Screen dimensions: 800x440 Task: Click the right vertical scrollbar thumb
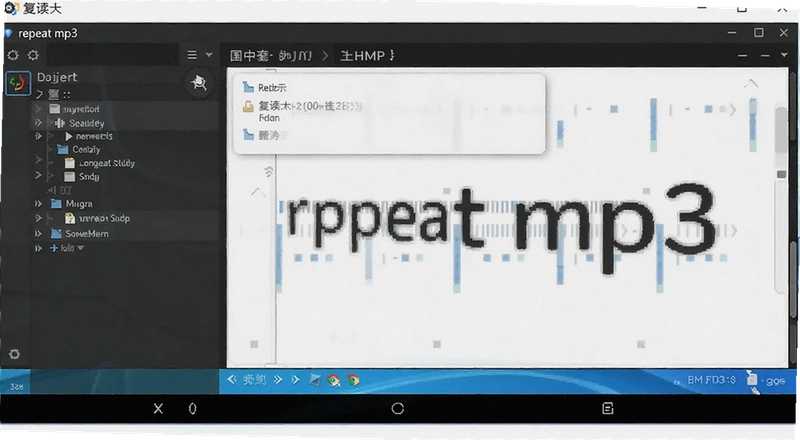781,130
